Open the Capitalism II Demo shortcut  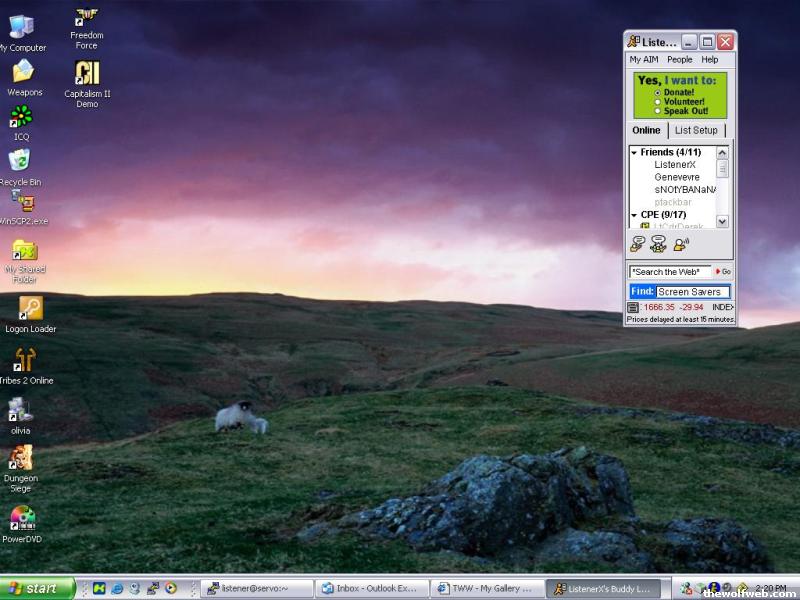(87, 74)
